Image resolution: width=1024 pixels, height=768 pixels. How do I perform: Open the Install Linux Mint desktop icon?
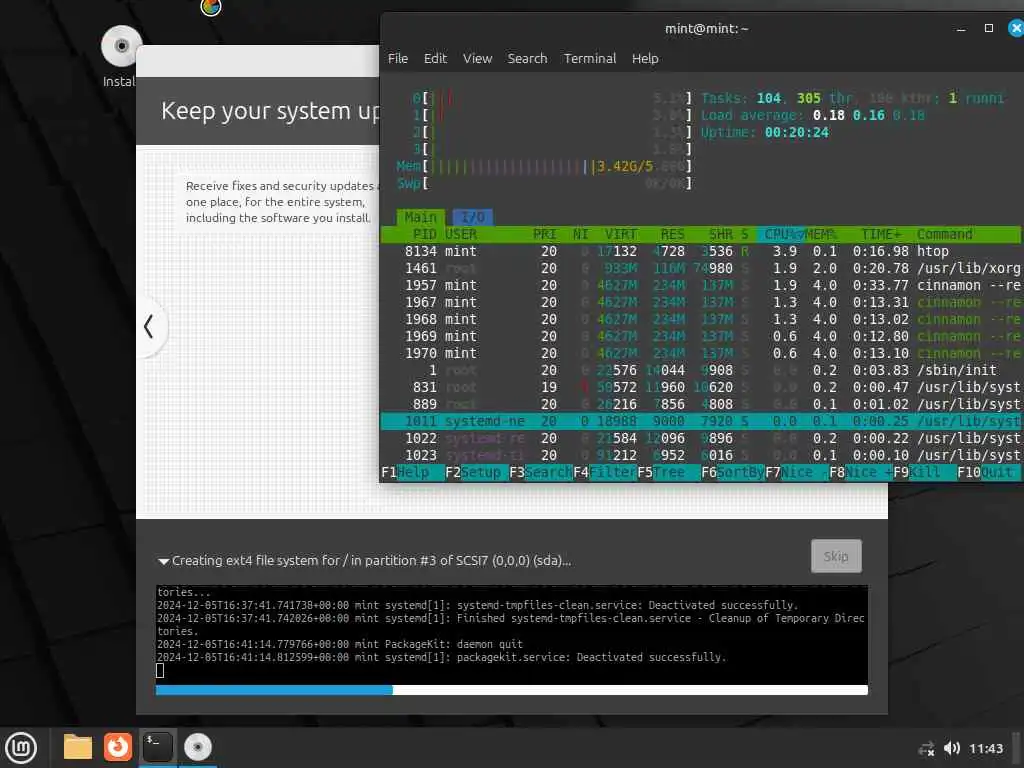(120, 56)
